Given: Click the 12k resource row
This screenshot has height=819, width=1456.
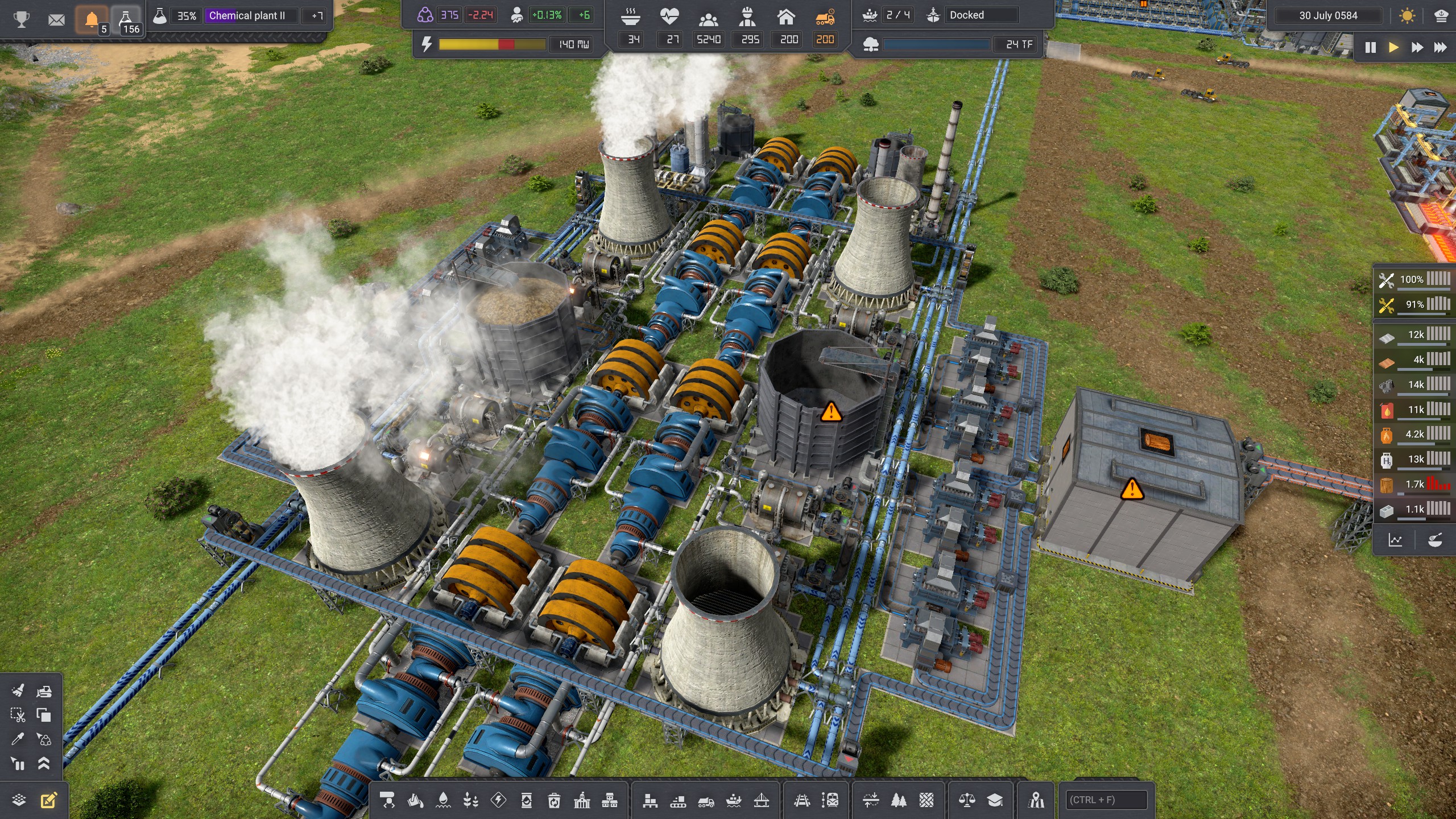Looking at the screenshot, I should click(x=1414, y=335).
